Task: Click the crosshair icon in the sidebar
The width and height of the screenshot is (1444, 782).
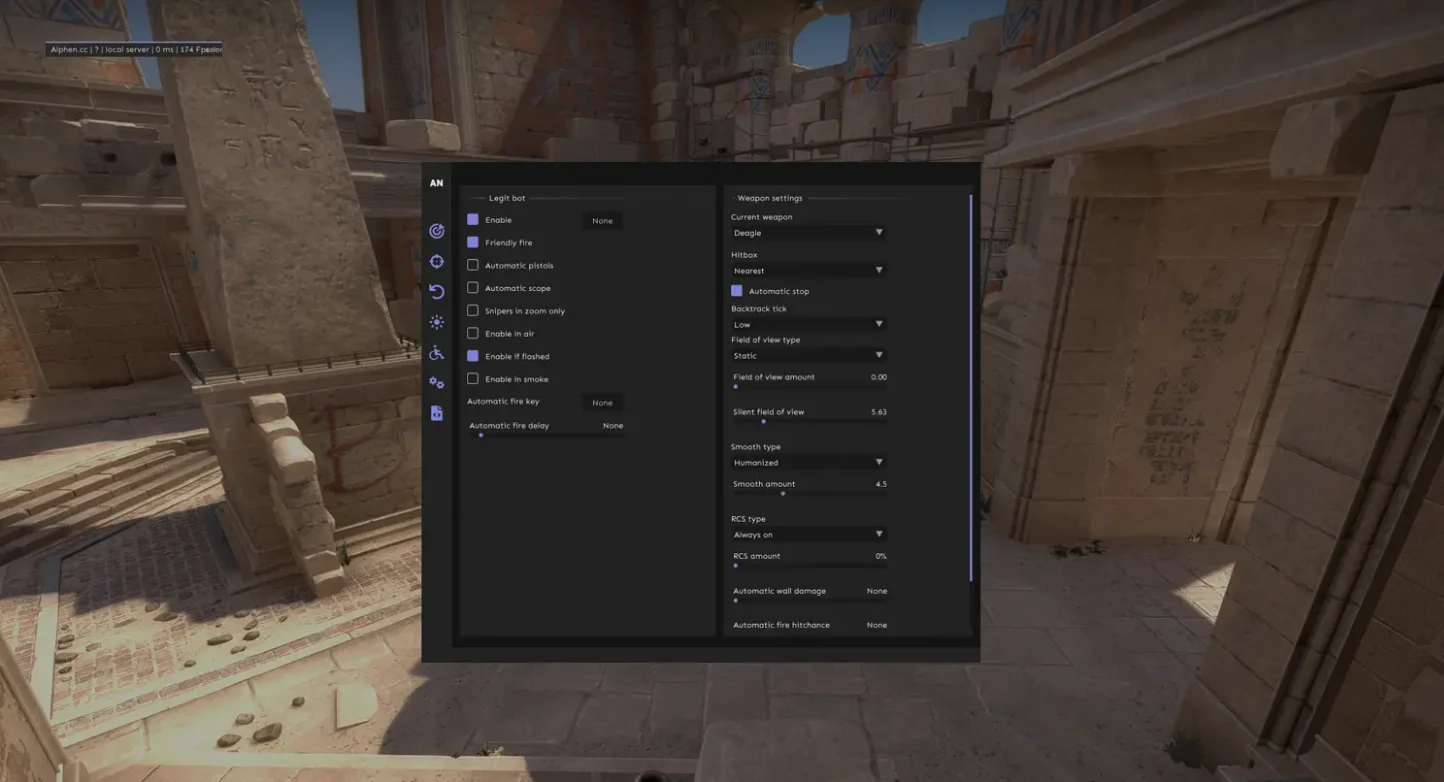Action: 436,262
